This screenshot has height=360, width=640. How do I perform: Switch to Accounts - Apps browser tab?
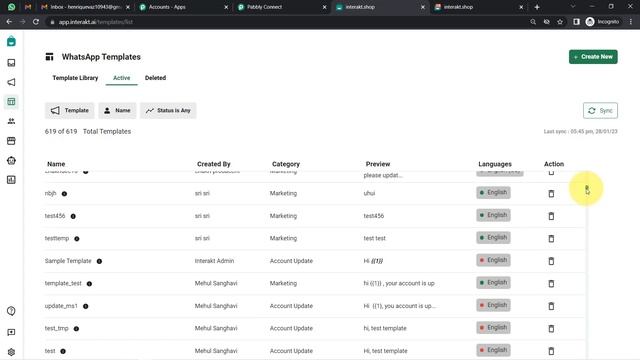(x=183, y=7)
